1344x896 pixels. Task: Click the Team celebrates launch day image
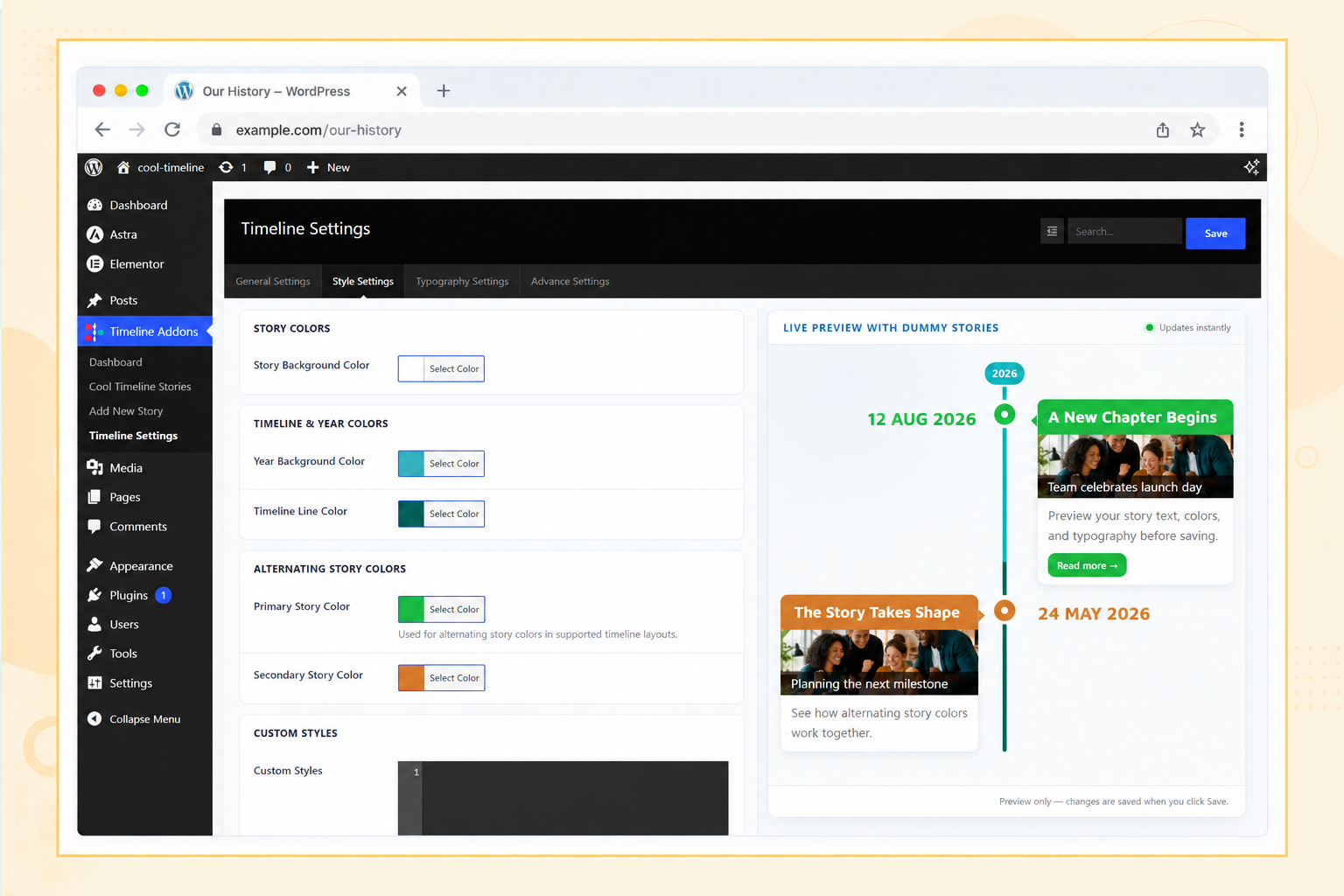[1135, 466]
